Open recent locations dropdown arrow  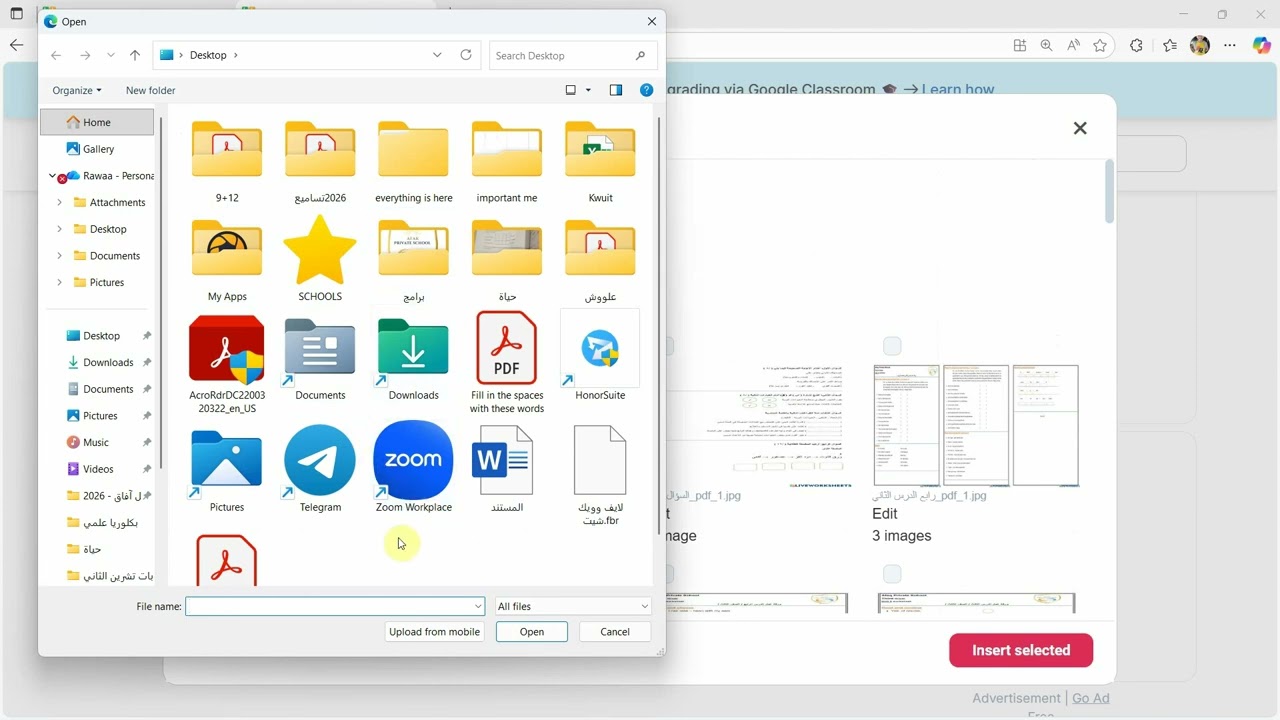coord(111,55)
